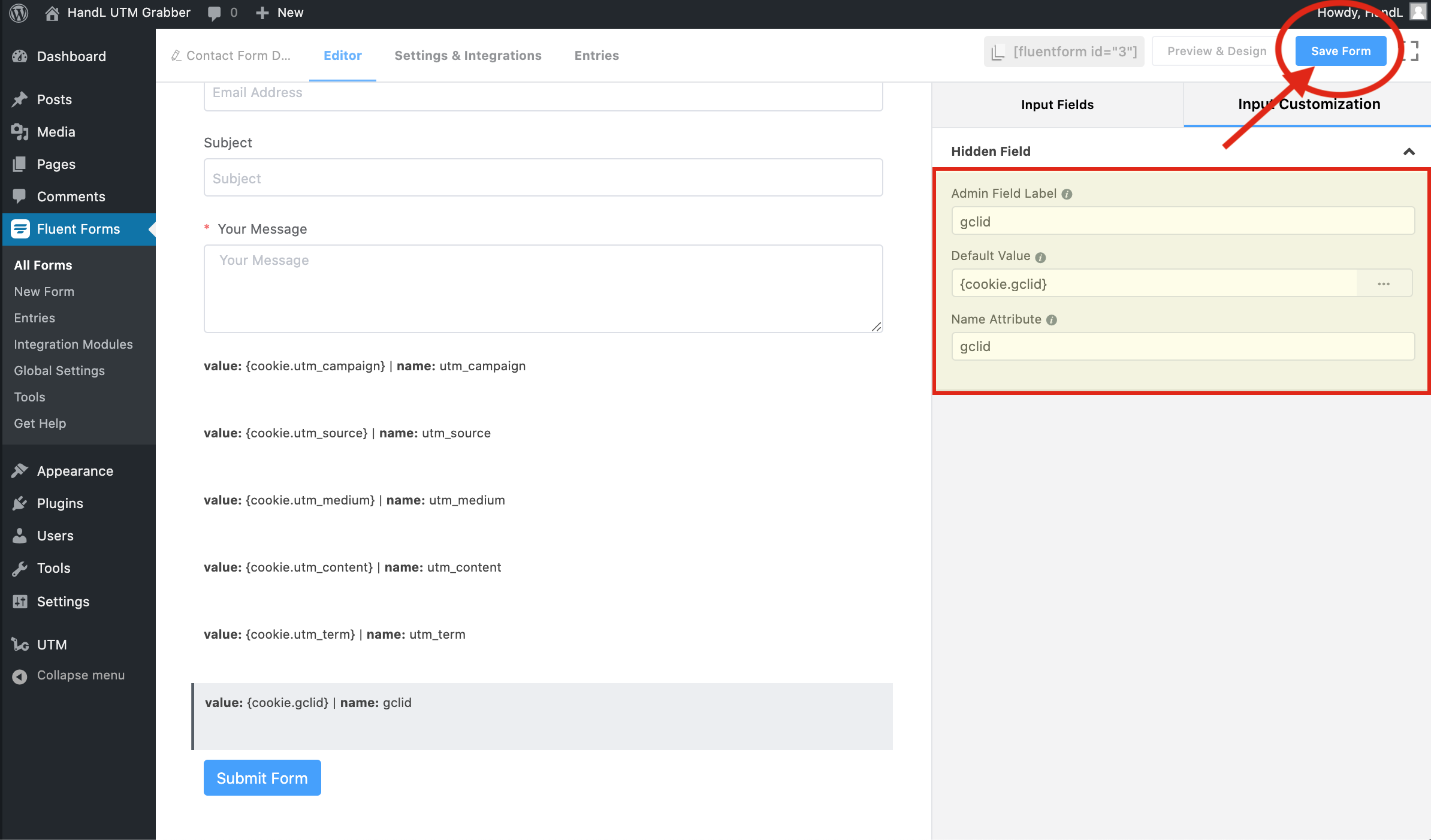
Task: Click the Default Value info icon
Action: 1040,257
